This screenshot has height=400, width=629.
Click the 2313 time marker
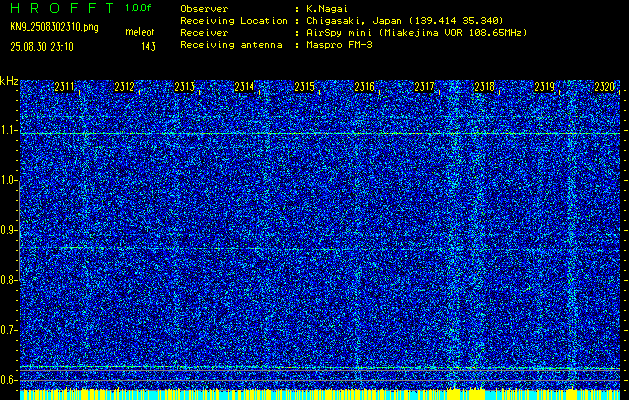(185, 87)
